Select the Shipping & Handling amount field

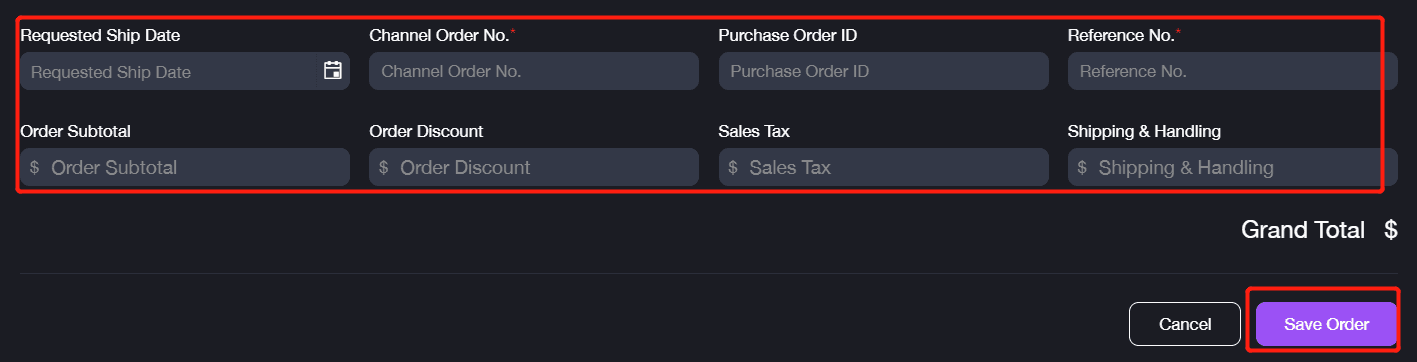[1233, 167]
